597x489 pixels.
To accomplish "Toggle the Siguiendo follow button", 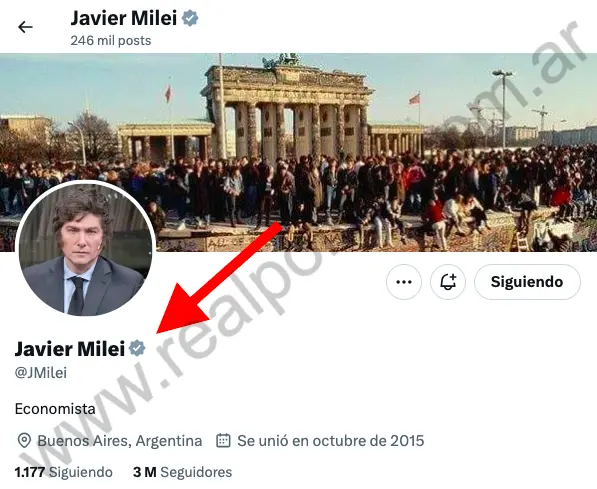I will point(527,282).
